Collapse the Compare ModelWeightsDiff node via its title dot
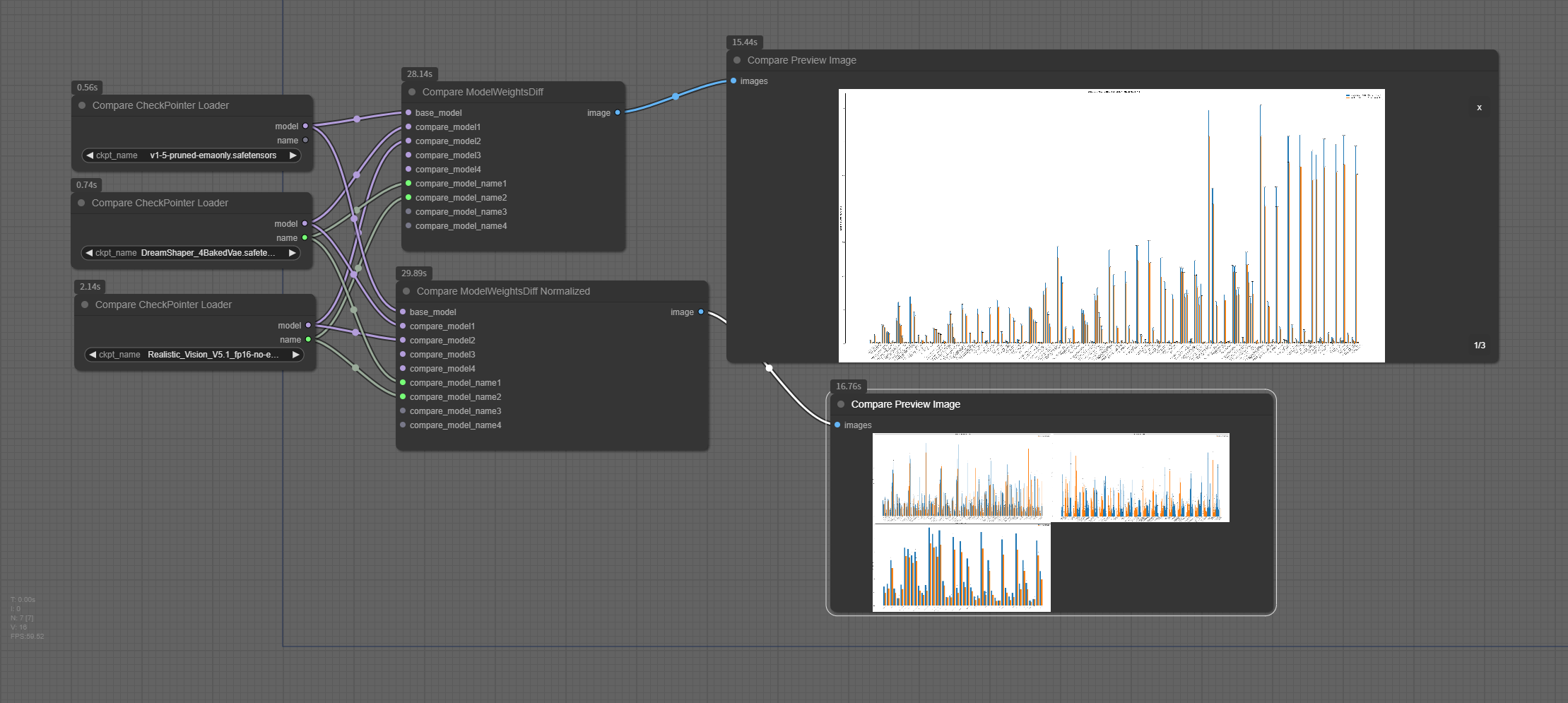This screenshot has height=703, width=1568. click(x=412, y=92)
